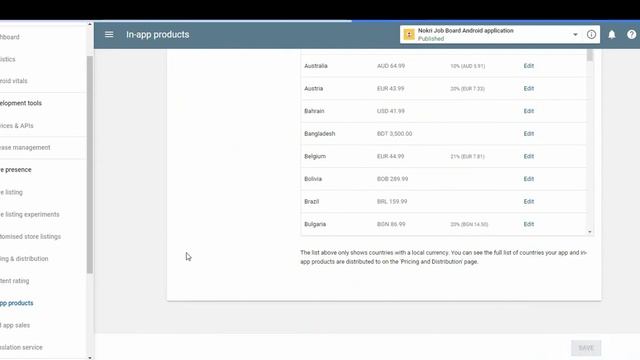Image resolution: width=640 pixels, height=360 pixels.
Task: Click the price list scroll-down arrow
Action: [x=590, y=232]
